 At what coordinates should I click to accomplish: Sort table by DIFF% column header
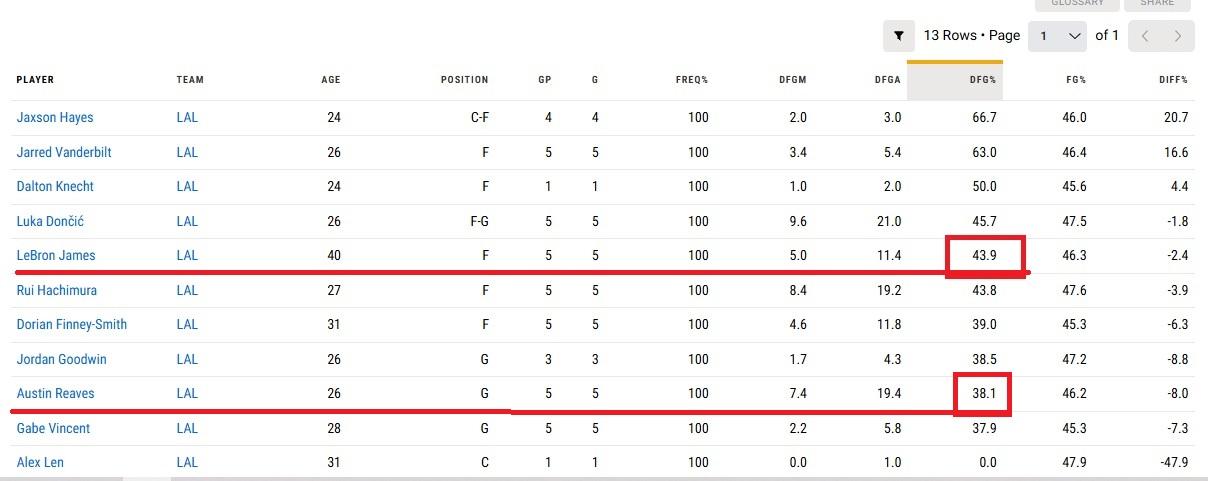point(1173,80)
